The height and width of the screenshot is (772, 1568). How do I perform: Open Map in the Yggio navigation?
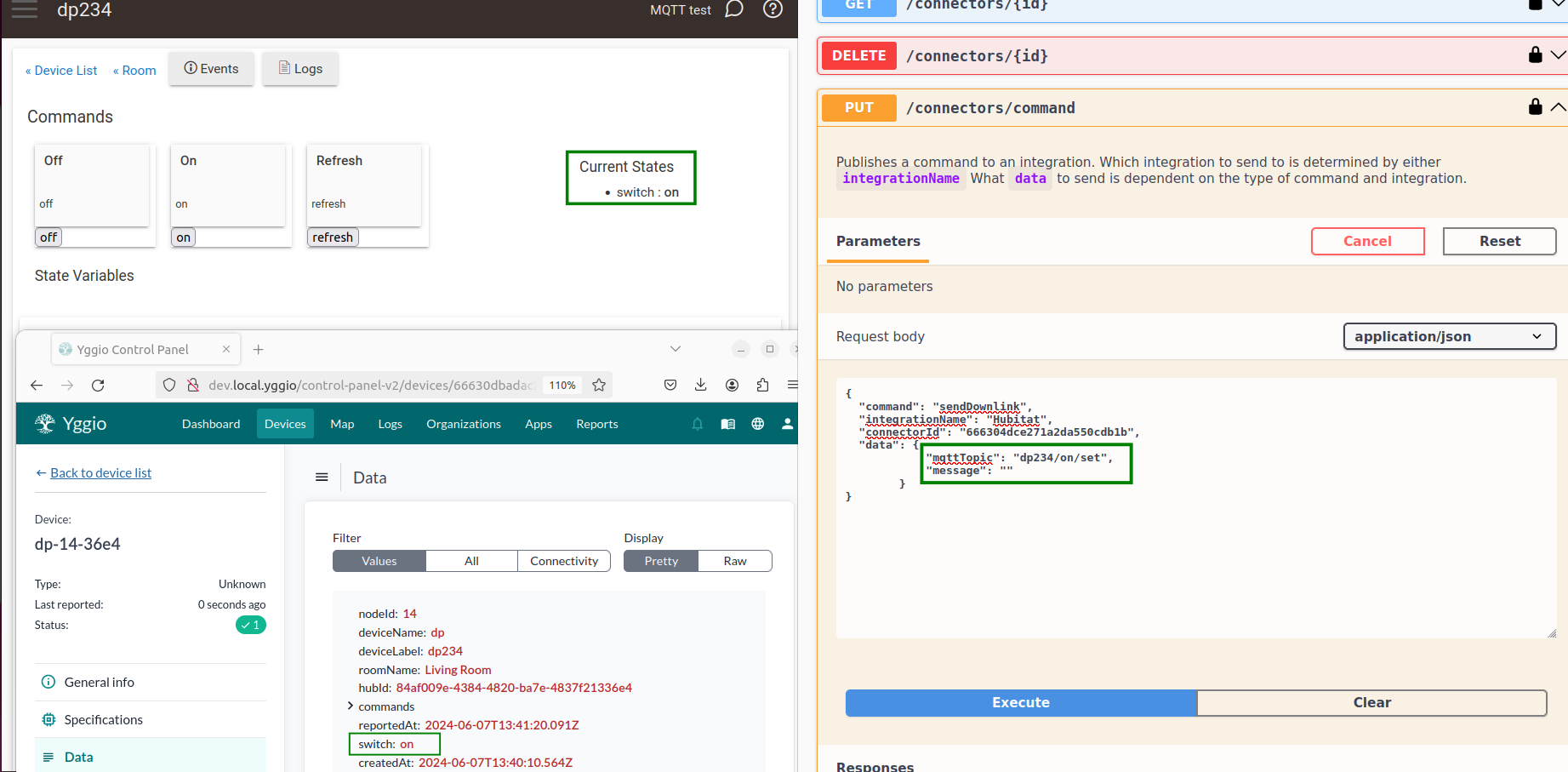342,424
